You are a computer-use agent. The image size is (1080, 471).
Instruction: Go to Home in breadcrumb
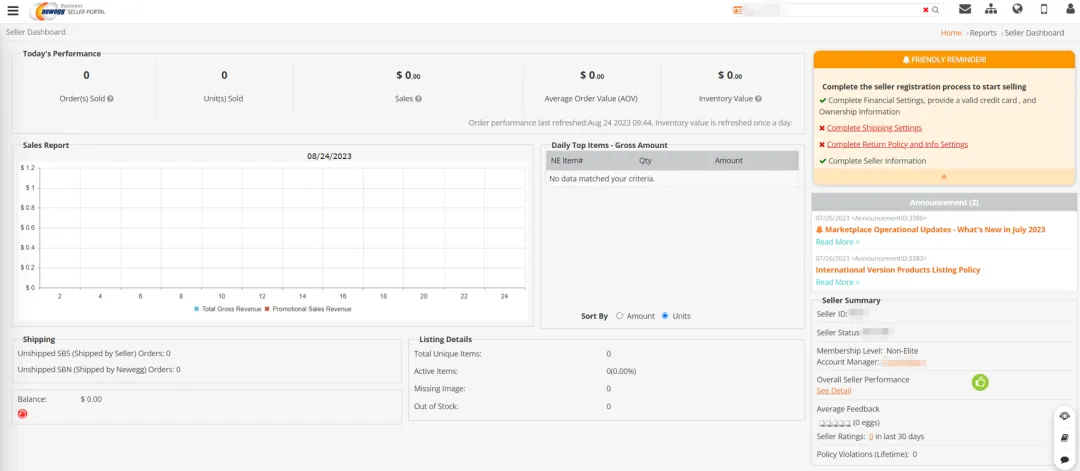pos(951,32)
